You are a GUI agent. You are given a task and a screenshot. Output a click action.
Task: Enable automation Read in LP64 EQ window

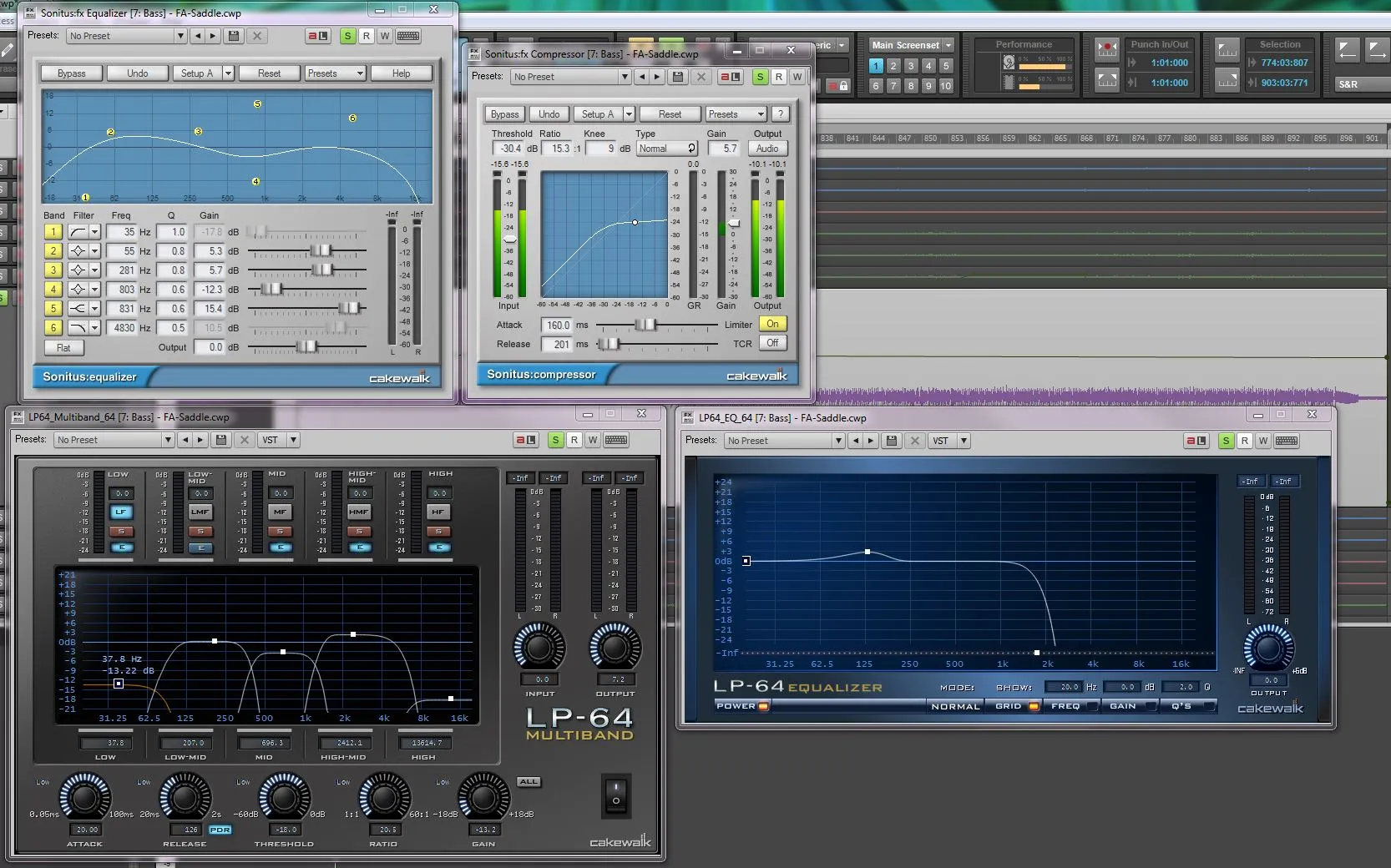pos(1244,441)
